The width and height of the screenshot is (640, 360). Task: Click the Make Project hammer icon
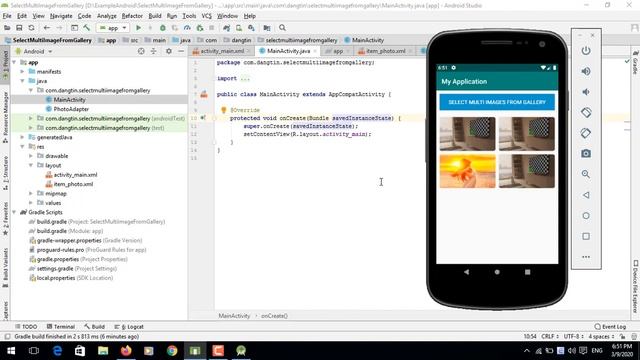point(87,28)
